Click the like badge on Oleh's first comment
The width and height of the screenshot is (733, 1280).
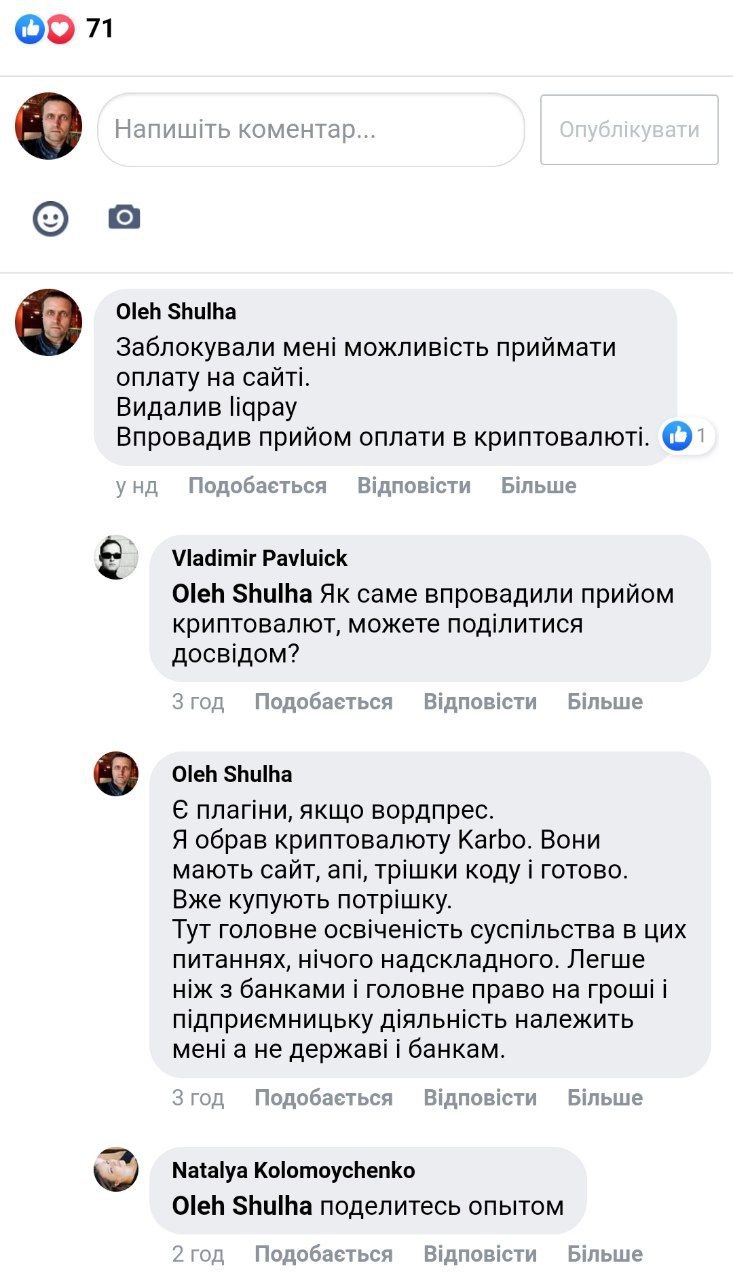tap(678, 435)
